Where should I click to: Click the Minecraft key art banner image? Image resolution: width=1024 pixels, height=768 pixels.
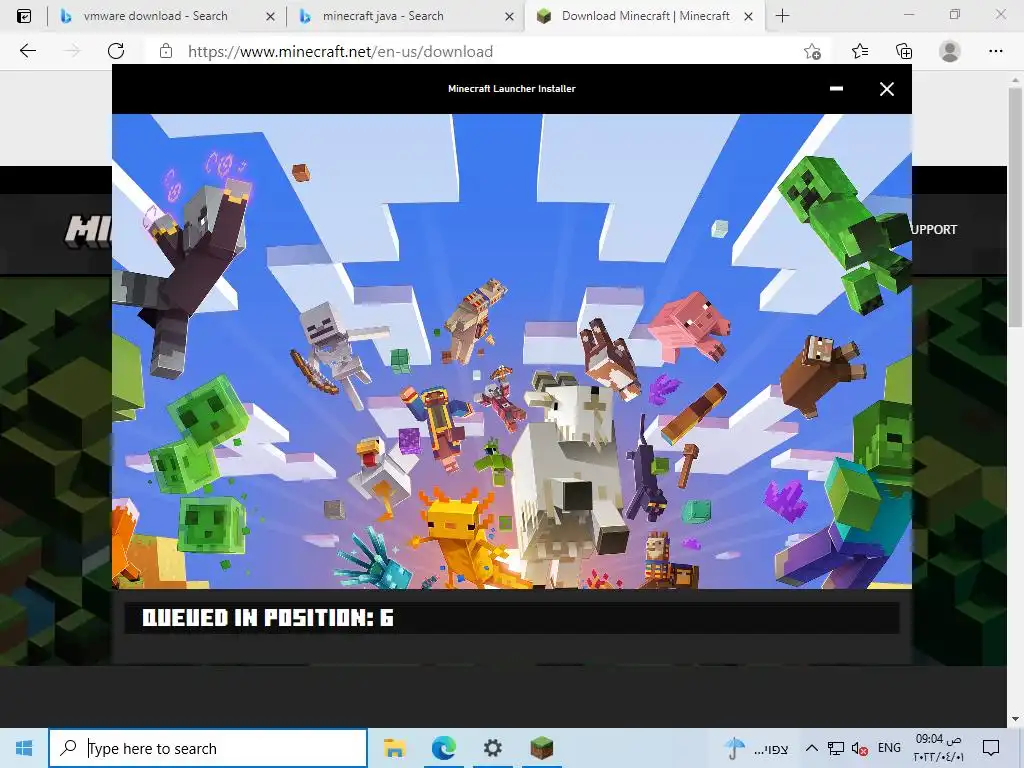coord(511,351)
